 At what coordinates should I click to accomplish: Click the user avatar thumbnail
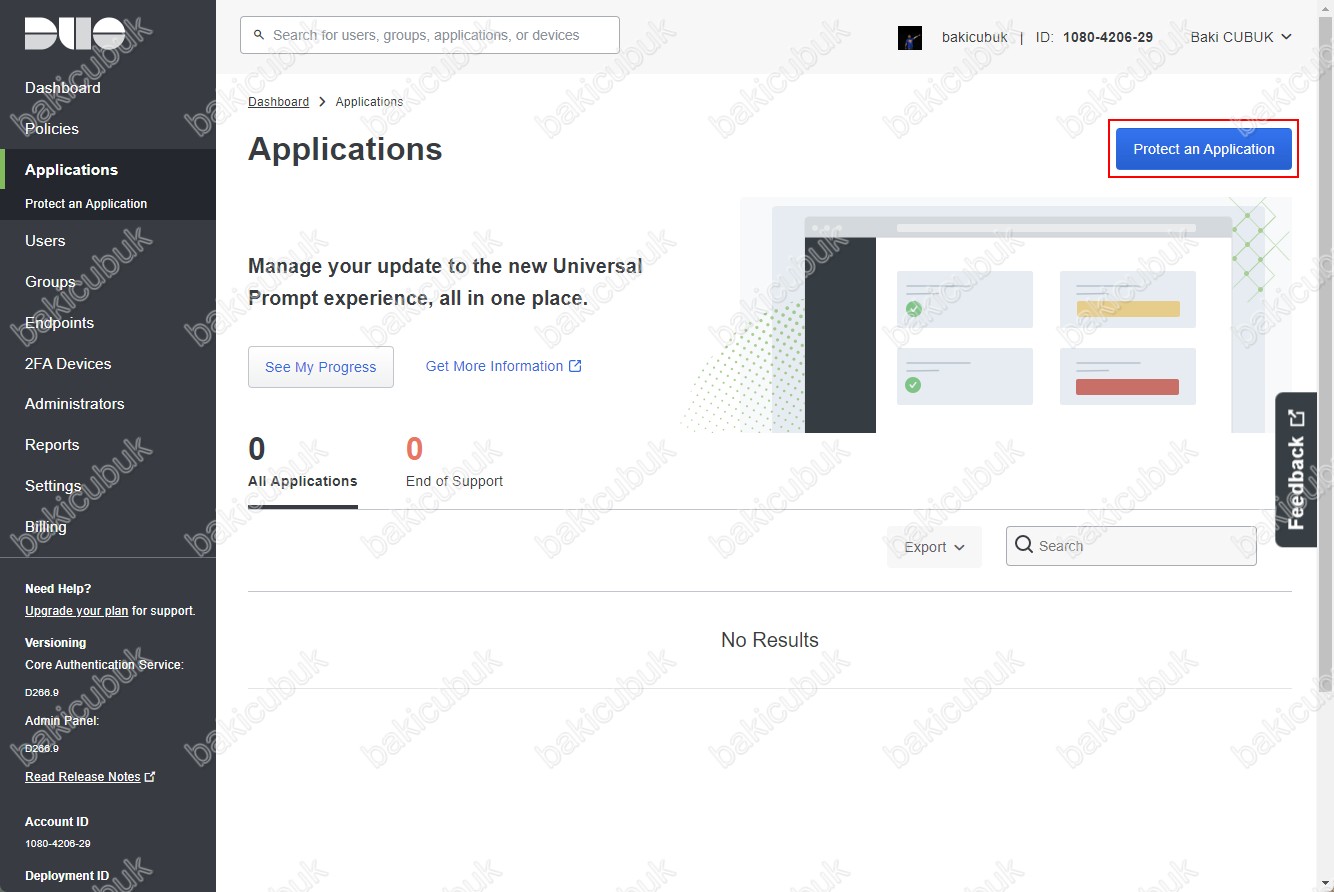(x=910, y=38)
